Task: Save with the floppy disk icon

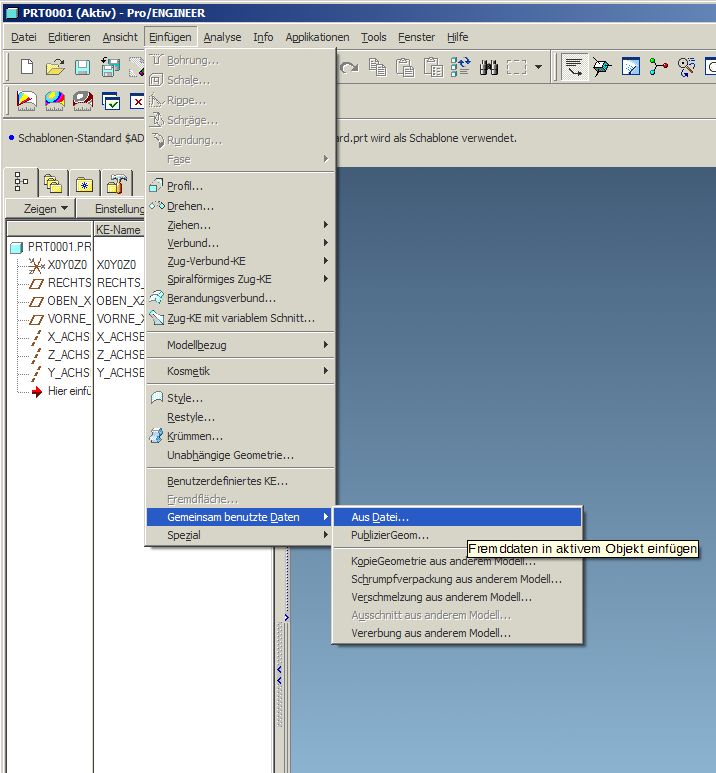Action: (x=82, y=67)
